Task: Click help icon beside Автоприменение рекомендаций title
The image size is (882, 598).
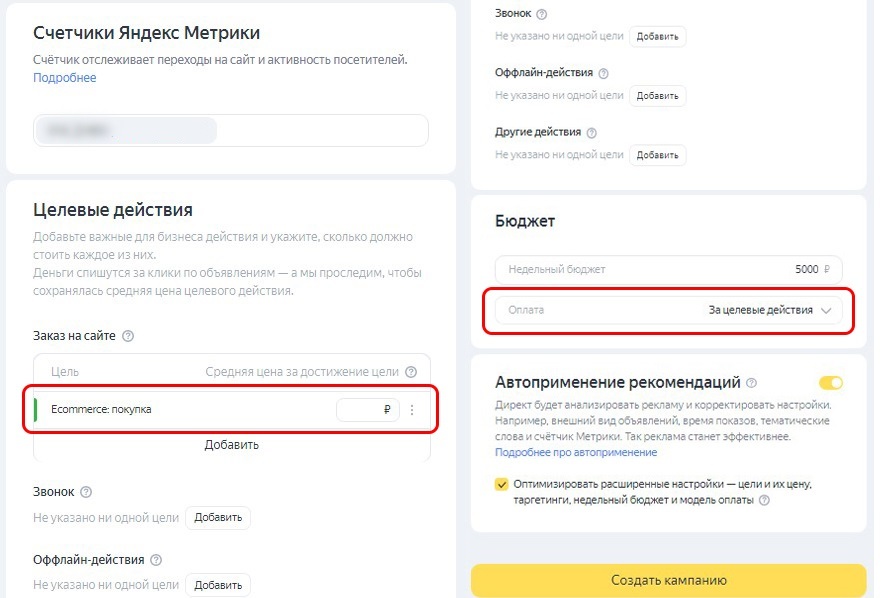Action: pos(751,383)
